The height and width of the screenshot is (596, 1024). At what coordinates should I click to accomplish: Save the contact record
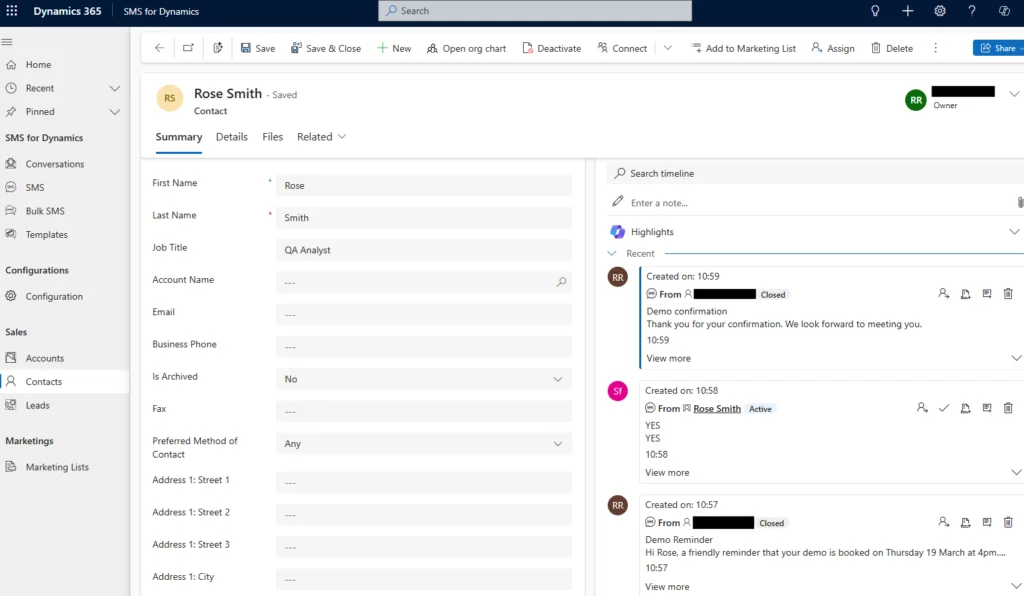coord(258,48)
